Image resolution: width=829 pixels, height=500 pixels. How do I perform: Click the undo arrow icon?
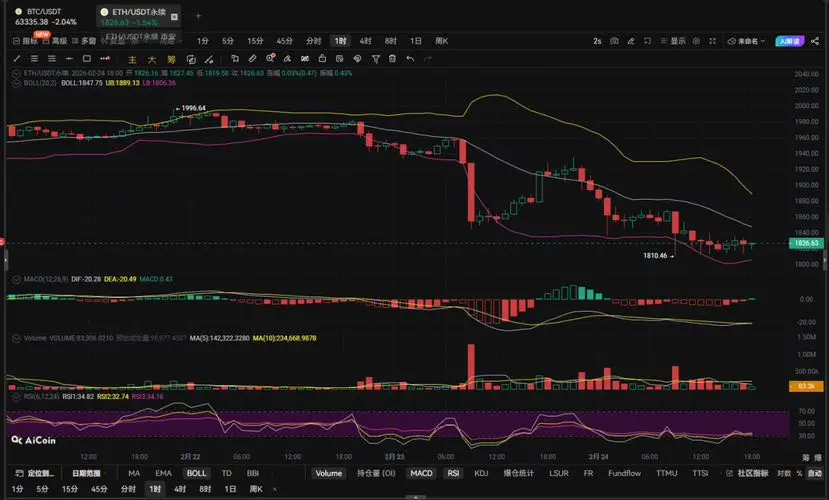pyautogui.click(x=410, y=59)
